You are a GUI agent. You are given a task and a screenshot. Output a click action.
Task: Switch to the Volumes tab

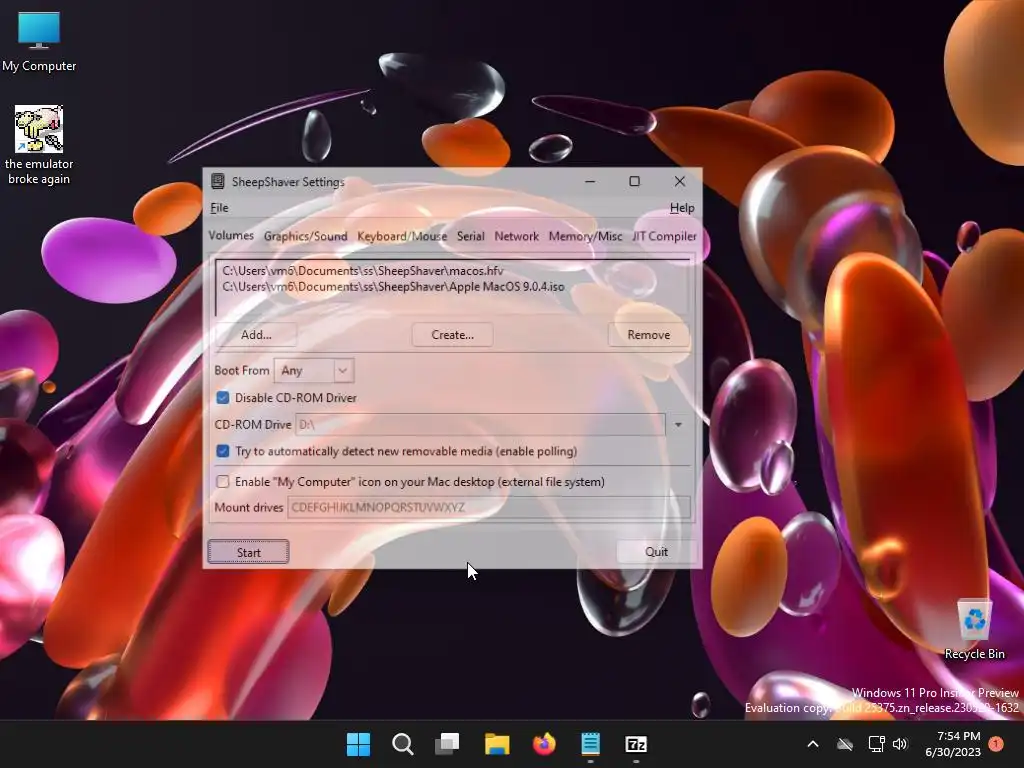(231, 236)
